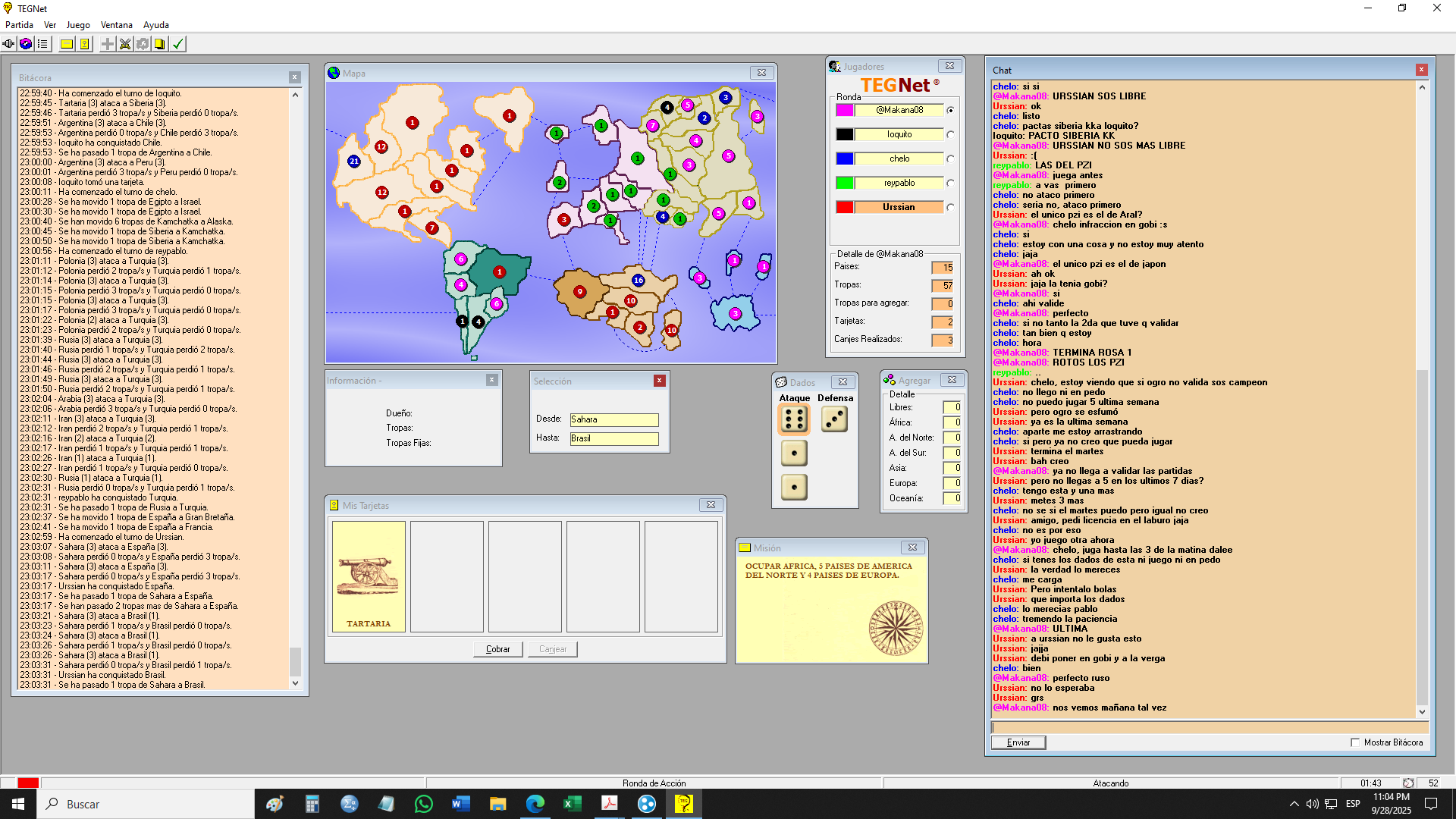Screen dimensions: 1456x819
Task: Click the connect plug toolbar icon
Action: point(8,44)
